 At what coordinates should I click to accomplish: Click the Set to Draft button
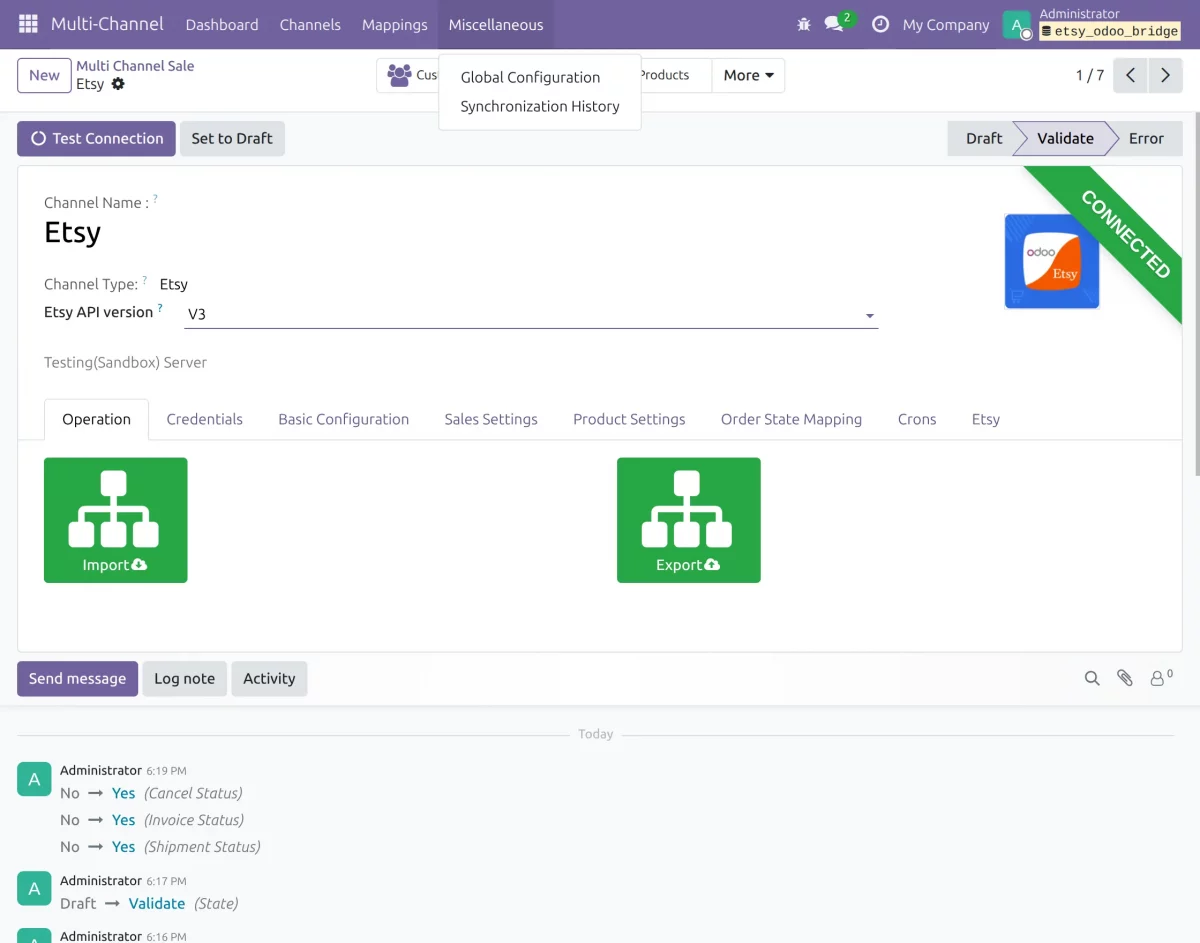[232, 138]
